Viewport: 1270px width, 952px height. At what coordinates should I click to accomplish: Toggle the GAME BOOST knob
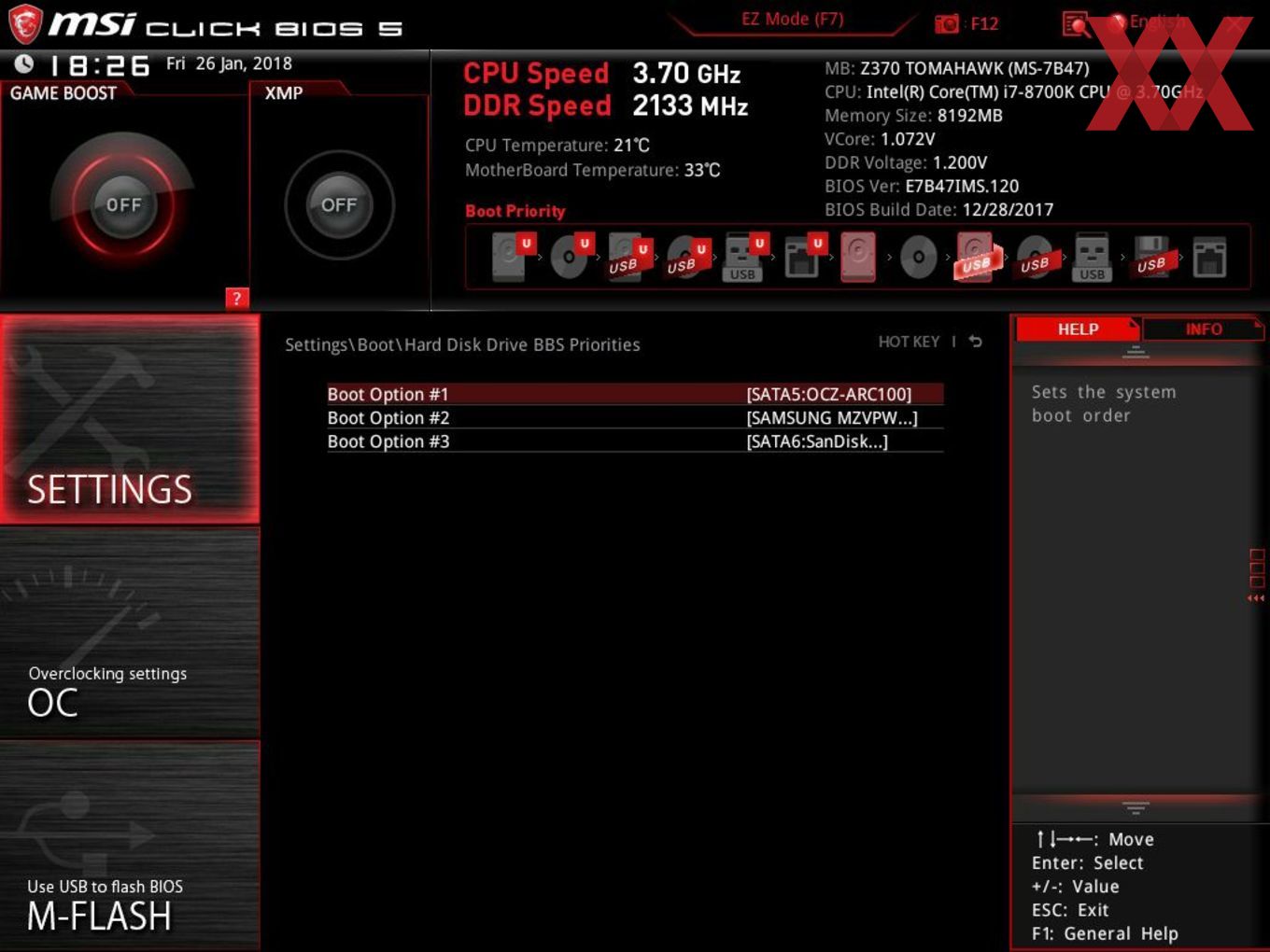click(x=122, y=204)
